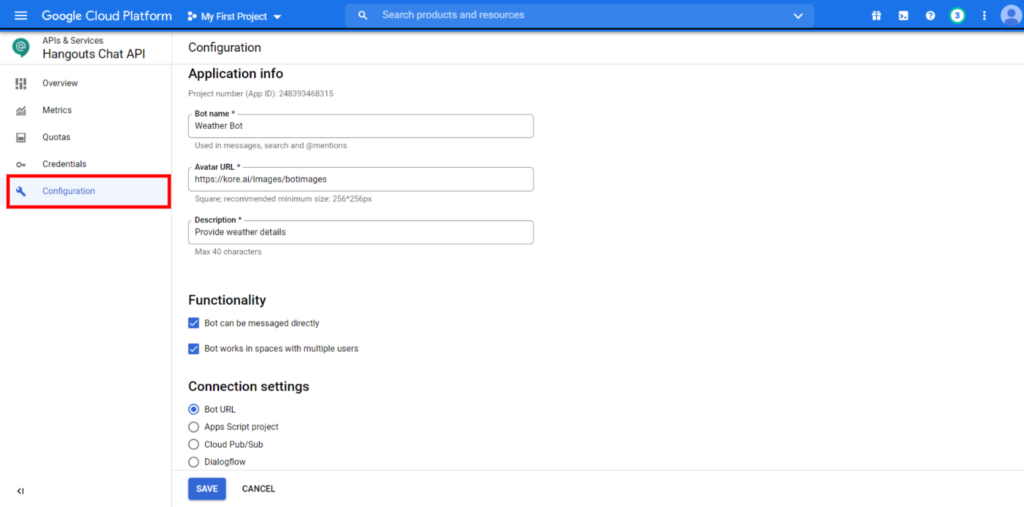1024x507 pixels.
Task: Click the Connection settings heading
Action: 248,386
